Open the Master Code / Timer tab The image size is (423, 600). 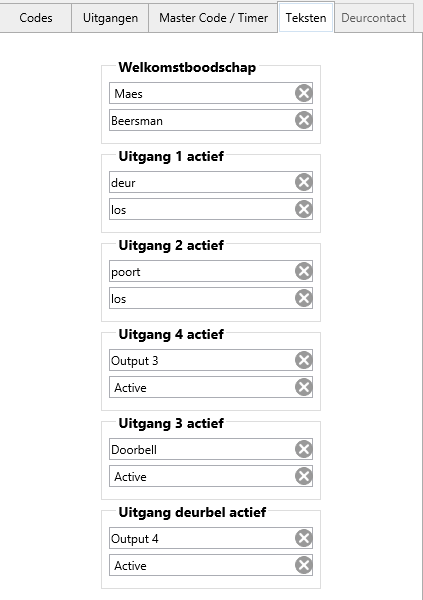[213, 18]
